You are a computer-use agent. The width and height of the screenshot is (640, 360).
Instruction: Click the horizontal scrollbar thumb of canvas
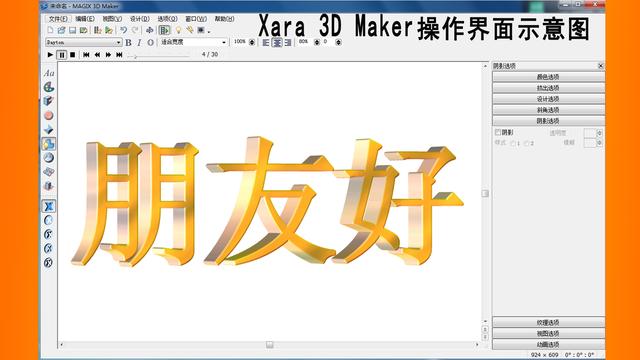click(269, 345)
